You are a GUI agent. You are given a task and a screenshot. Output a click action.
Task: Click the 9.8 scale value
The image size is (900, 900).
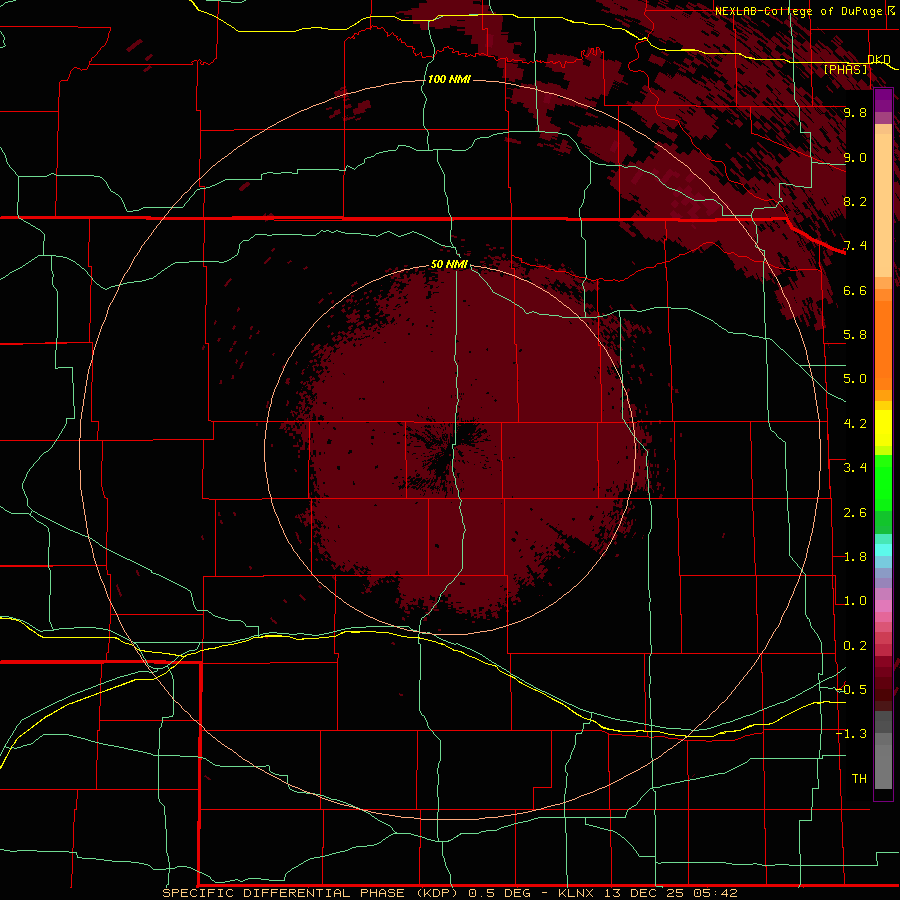[x=855, y=113]
